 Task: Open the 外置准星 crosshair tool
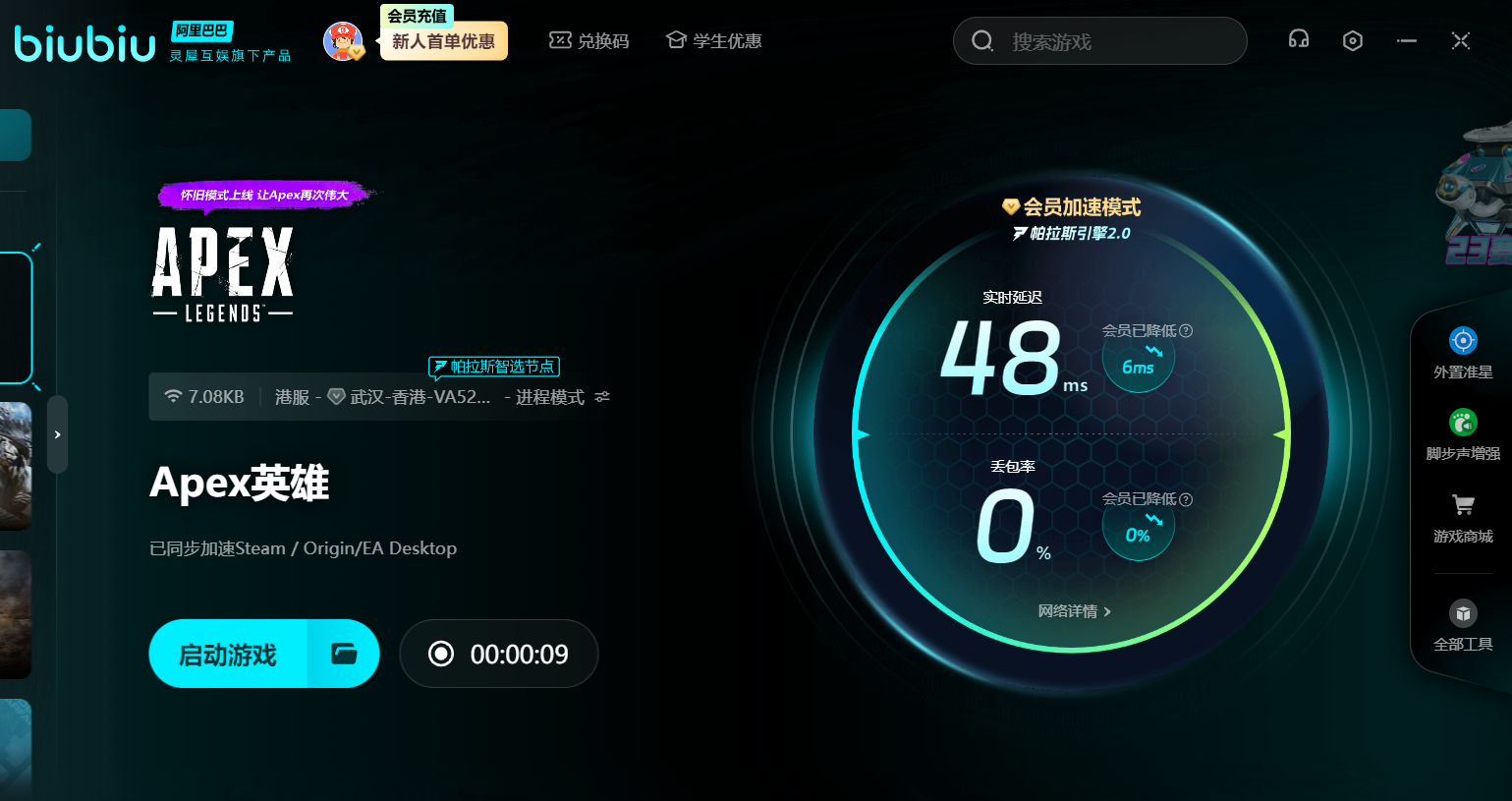click(1463, 352)
